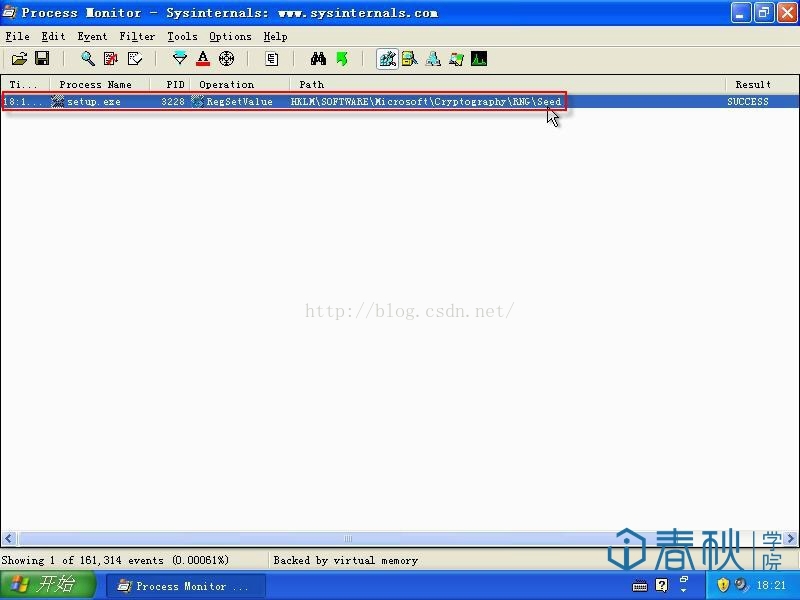The image size is (800, 600).
Task: Open the Options menu
Action: pos(230,36)
